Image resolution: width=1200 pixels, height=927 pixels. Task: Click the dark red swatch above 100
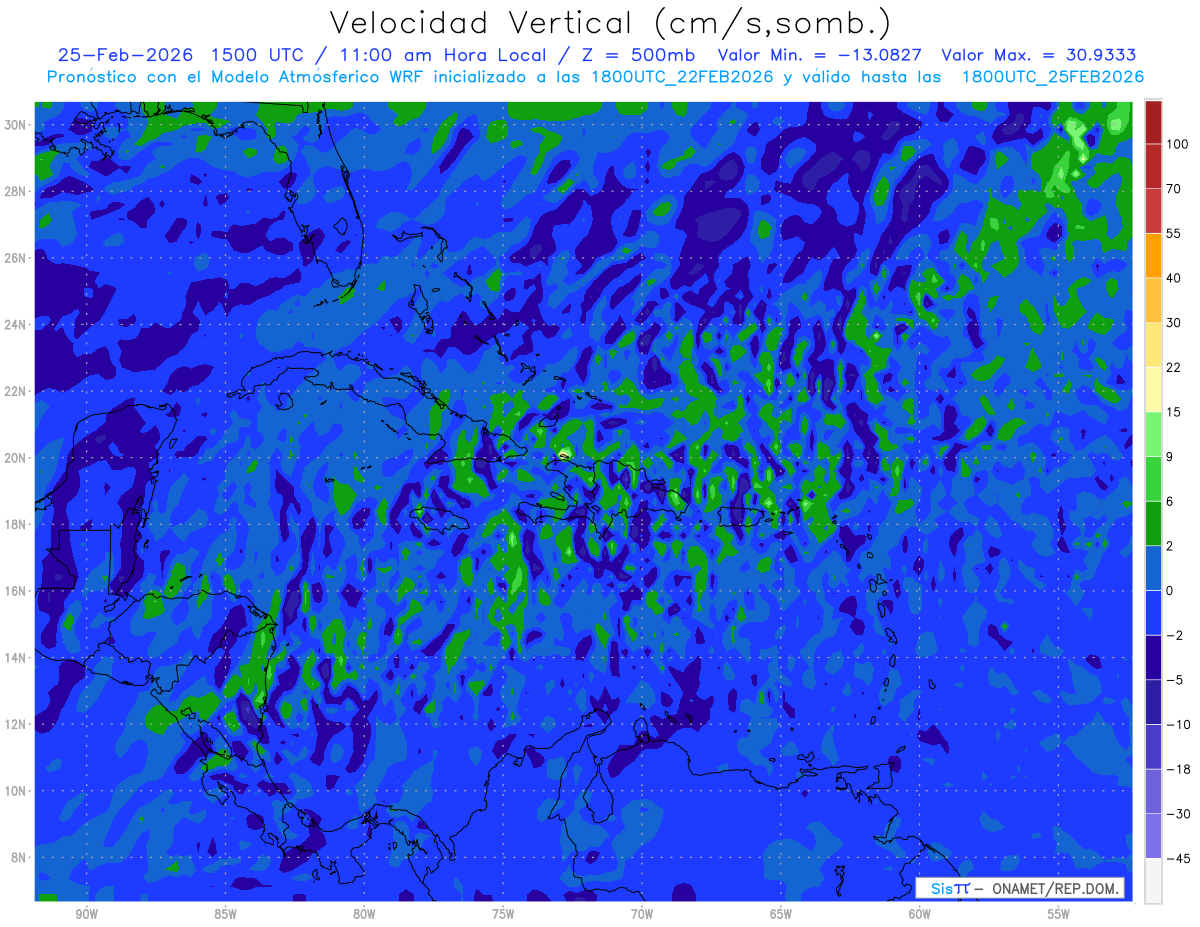tap(1153, 122)
